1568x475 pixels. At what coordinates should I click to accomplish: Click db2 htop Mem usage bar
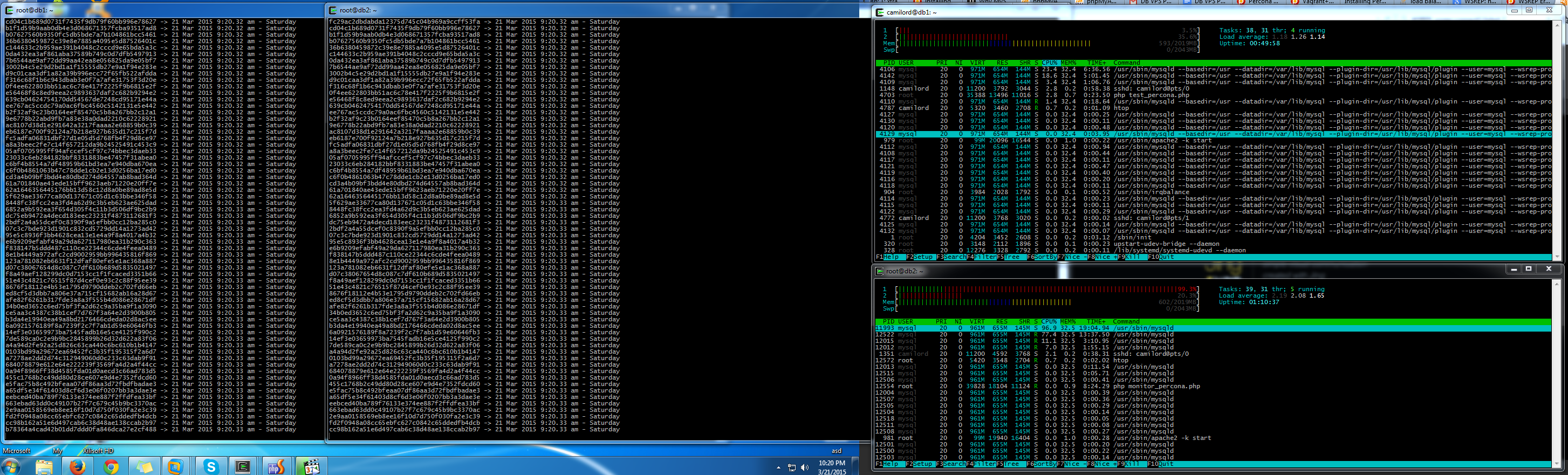click(x=1040, y=302)
